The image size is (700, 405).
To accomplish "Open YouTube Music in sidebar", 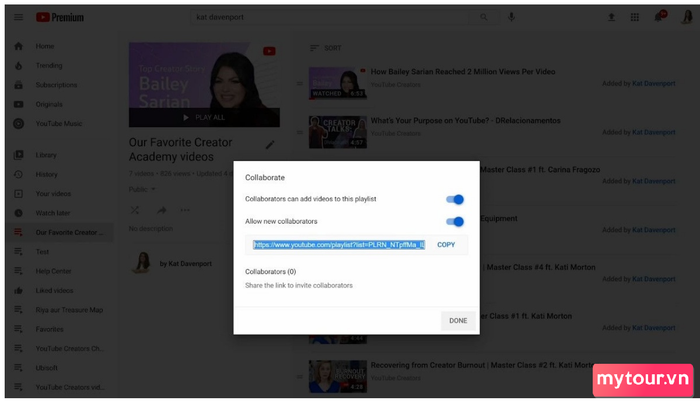I will click(x=59, y=124).
